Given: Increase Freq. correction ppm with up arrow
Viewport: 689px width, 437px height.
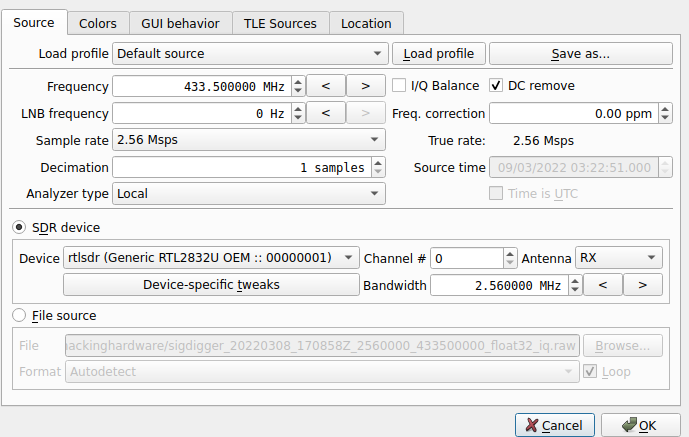Looking at the screenshot, I should coord(666,109).
